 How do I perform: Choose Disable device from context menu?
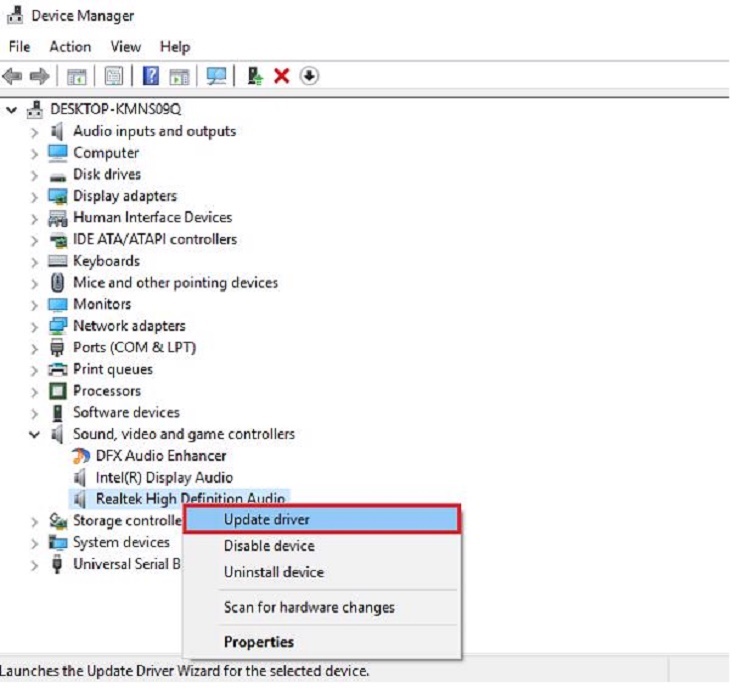[x=322, y=546]
